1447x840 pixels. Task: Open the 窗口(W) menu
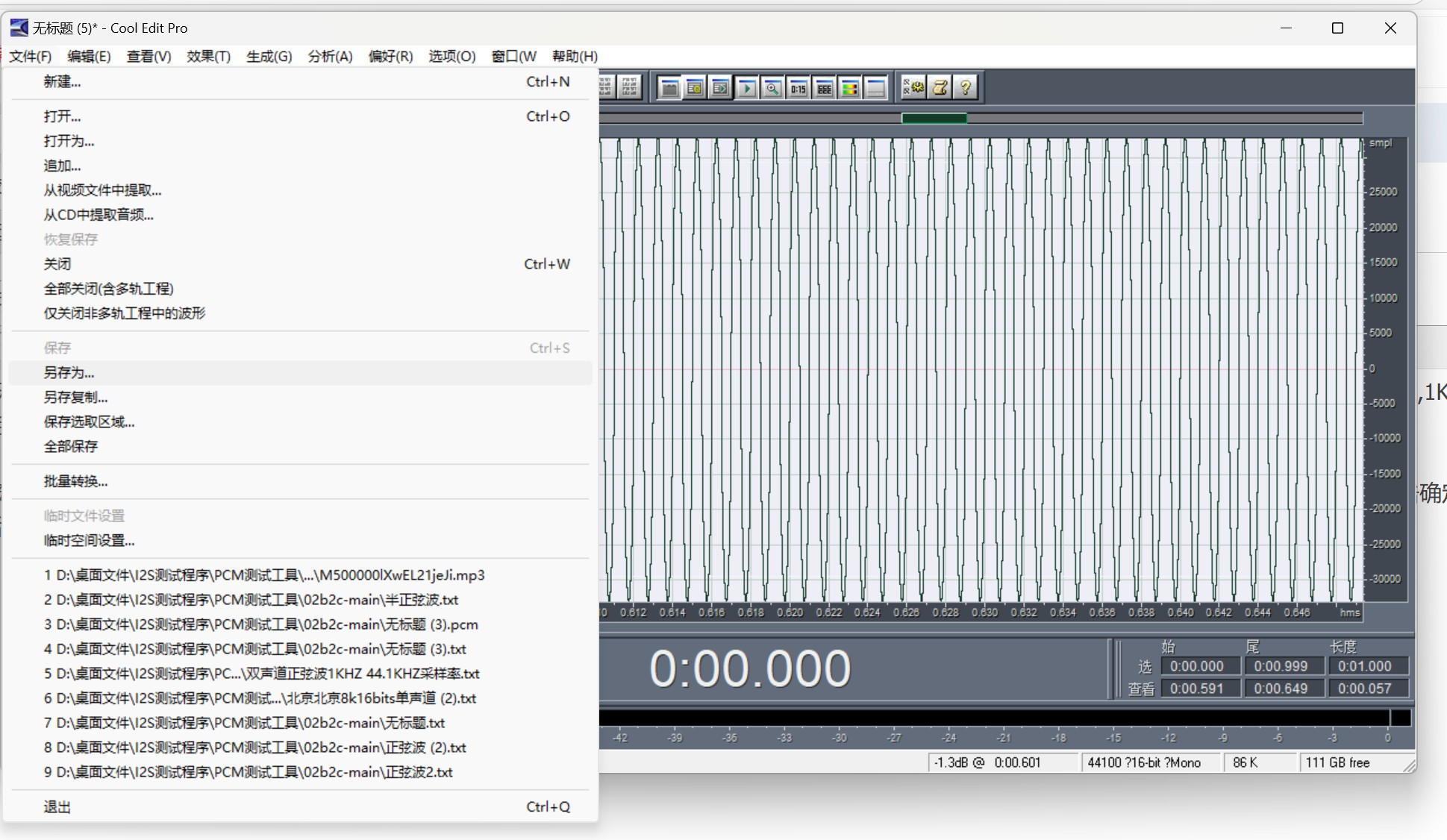(x=513, y=56)
